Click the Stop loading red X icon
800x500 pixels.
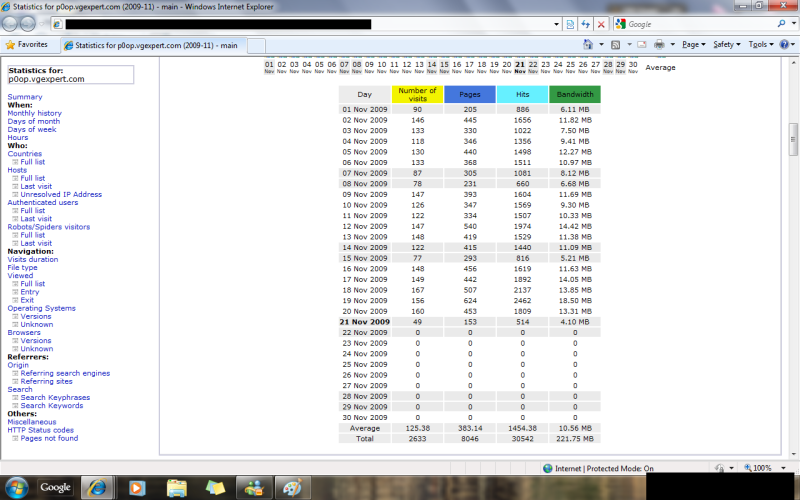click(599, 23)
